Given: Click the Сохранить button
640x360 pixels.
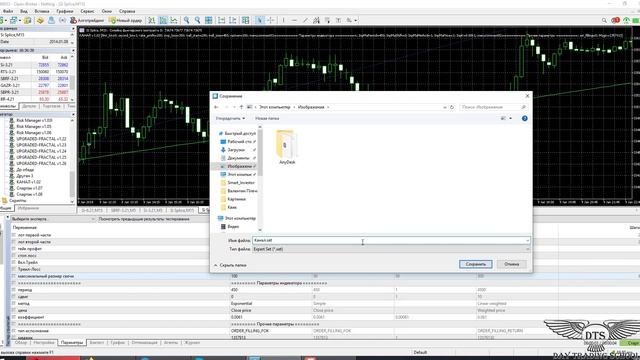Looking at the screenshot, I should (x=476, y=264).
